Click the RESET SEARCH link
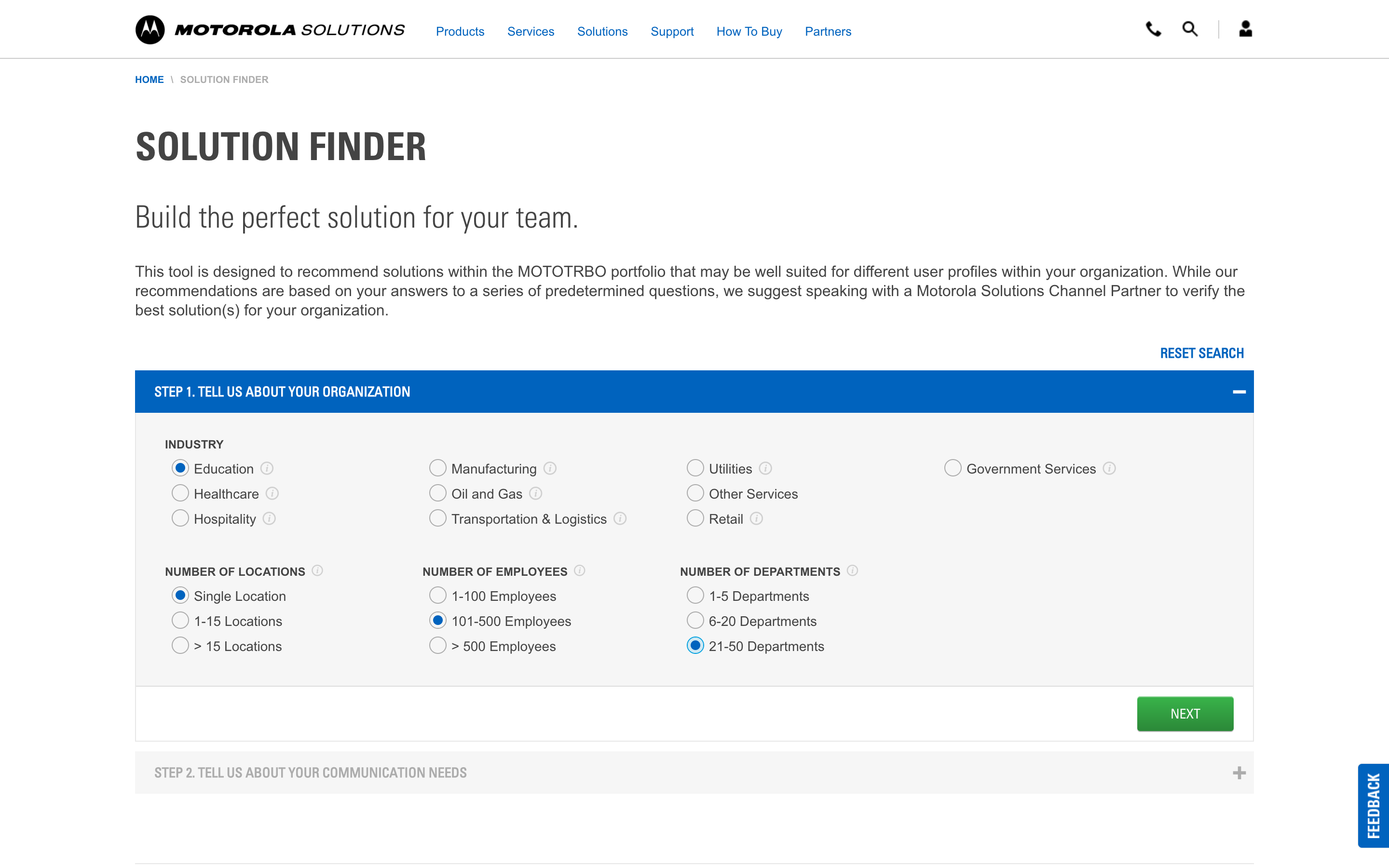This screenshot has width=1389, height=868. (1202, 353)
